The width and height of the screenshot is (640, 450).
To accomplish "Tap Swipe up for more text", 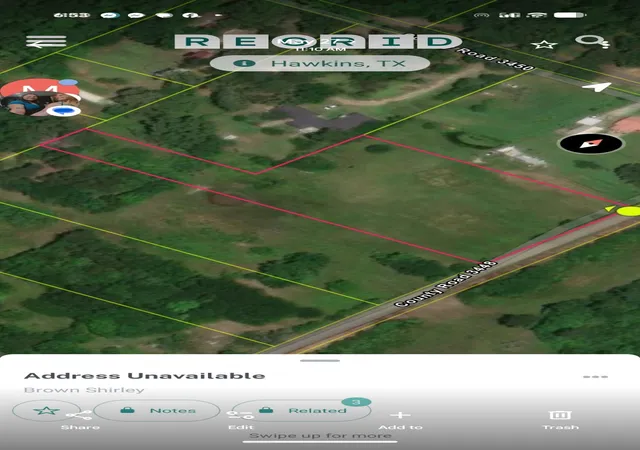I will click(320, 436).
